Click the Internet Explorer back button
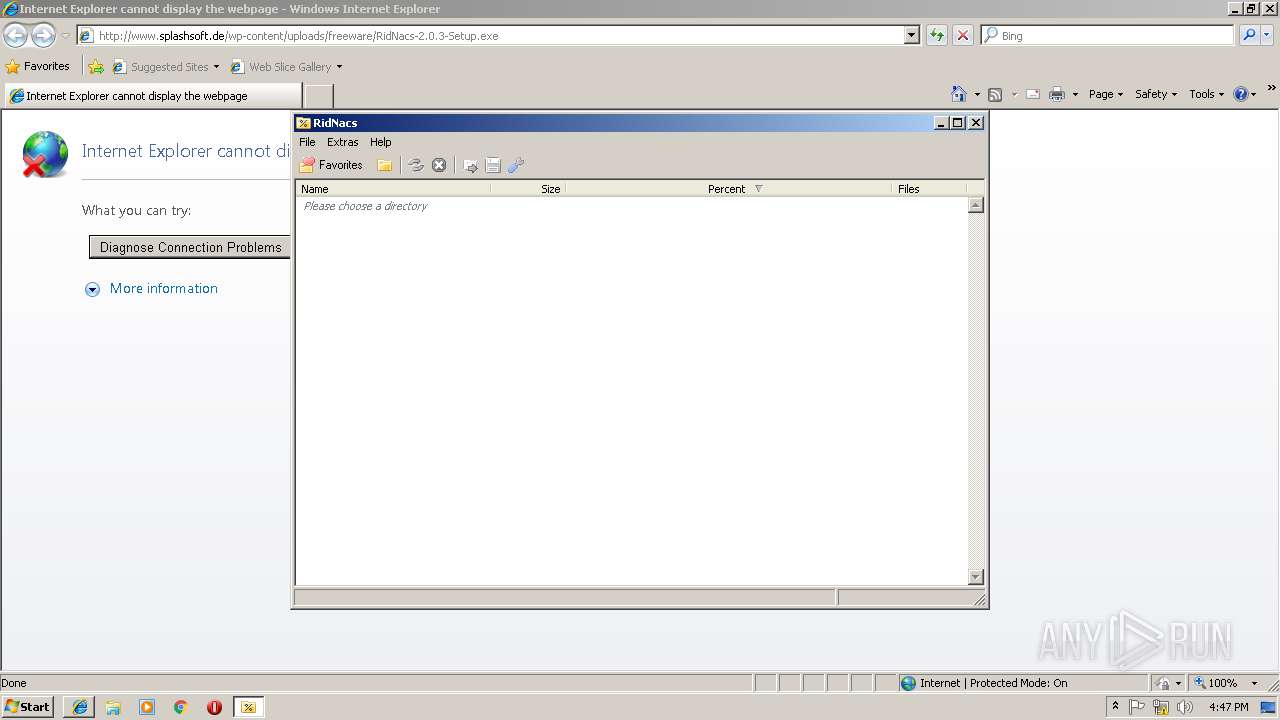 point(15,36)
